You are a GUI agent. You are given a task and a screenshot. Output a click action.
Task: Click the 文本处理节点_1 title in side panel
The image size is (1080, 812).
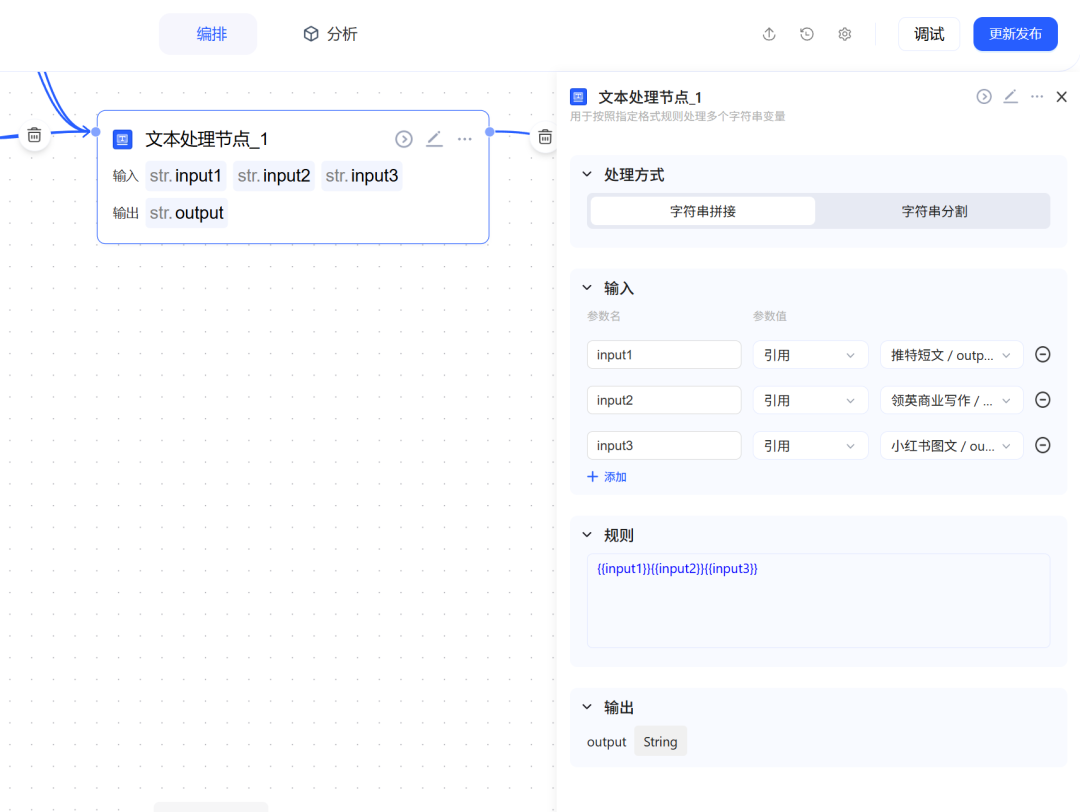click(x=650, y=97)
